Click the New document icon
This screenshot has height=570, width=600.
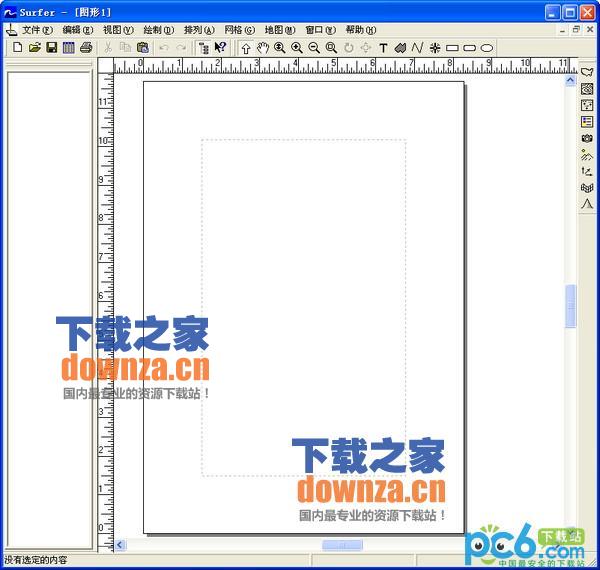17,48
